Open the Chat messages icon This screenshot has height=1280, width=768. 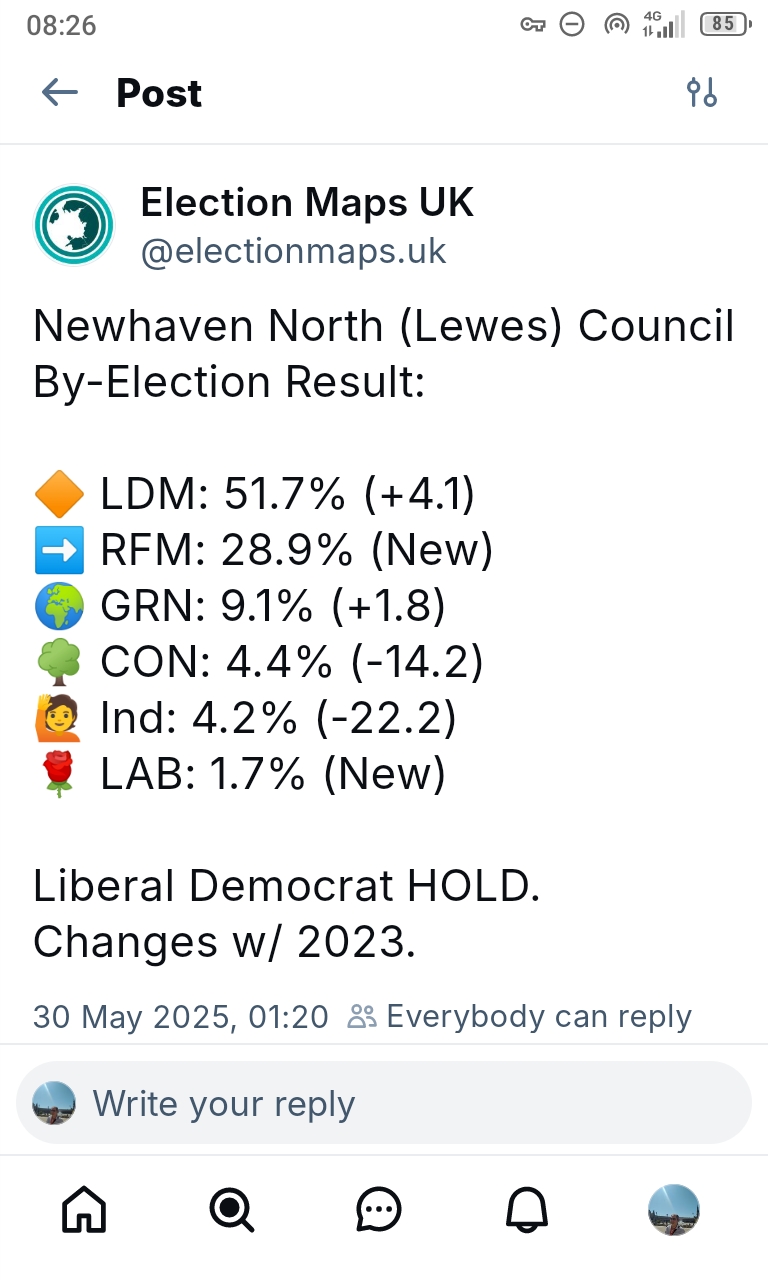click(379, 1211)
